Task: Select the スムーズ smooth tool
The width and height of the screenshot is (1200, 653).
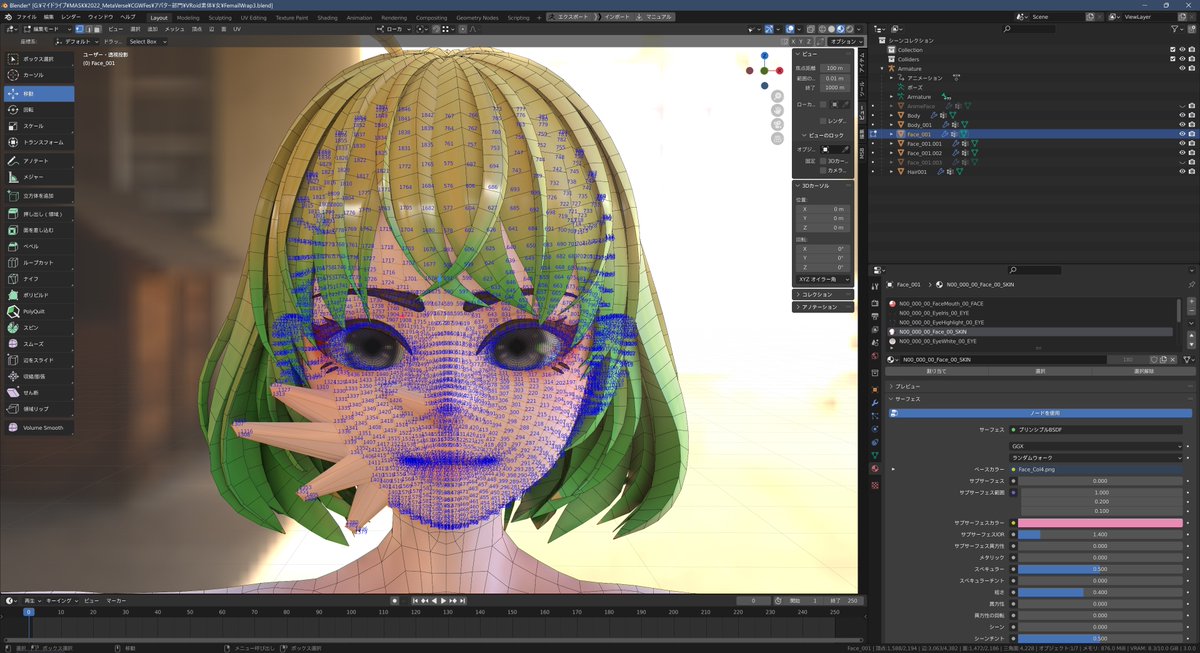Action: tap(38, 344)
